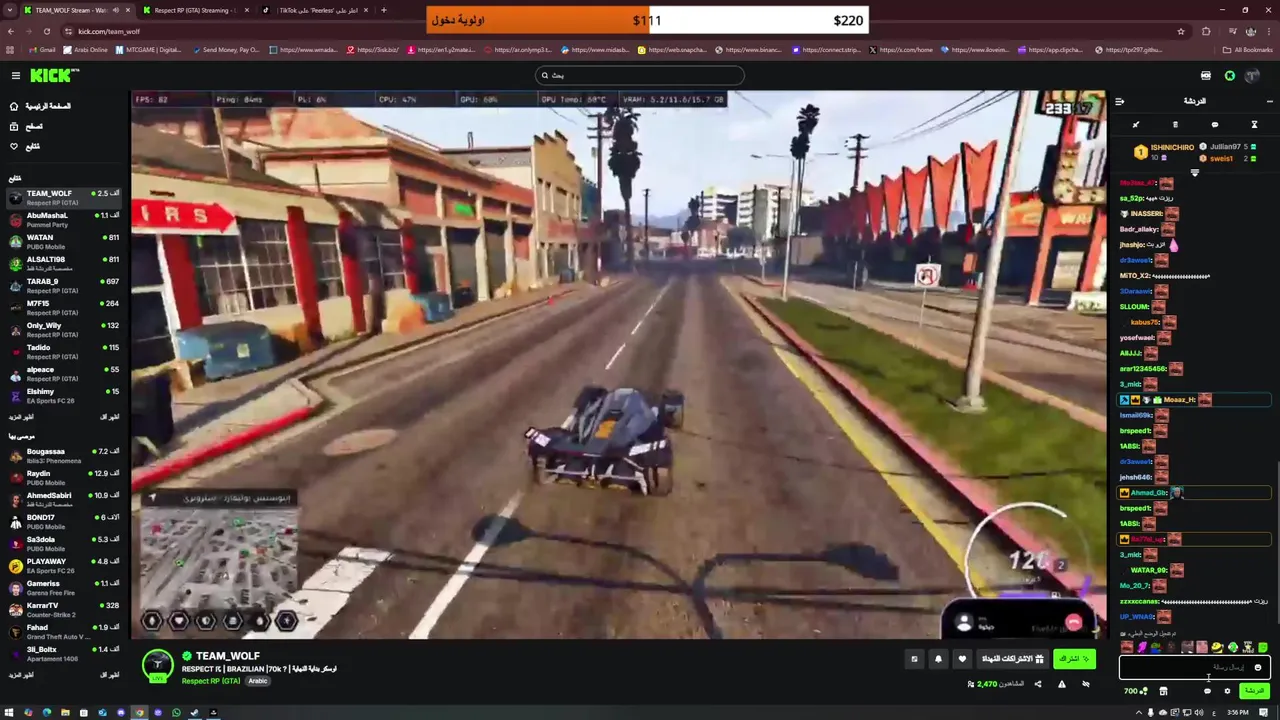The height and width of the screenshot is (720, 1280).
Task: Collapse chat using the arrow-list icon
Action: tap(1119, 101)
